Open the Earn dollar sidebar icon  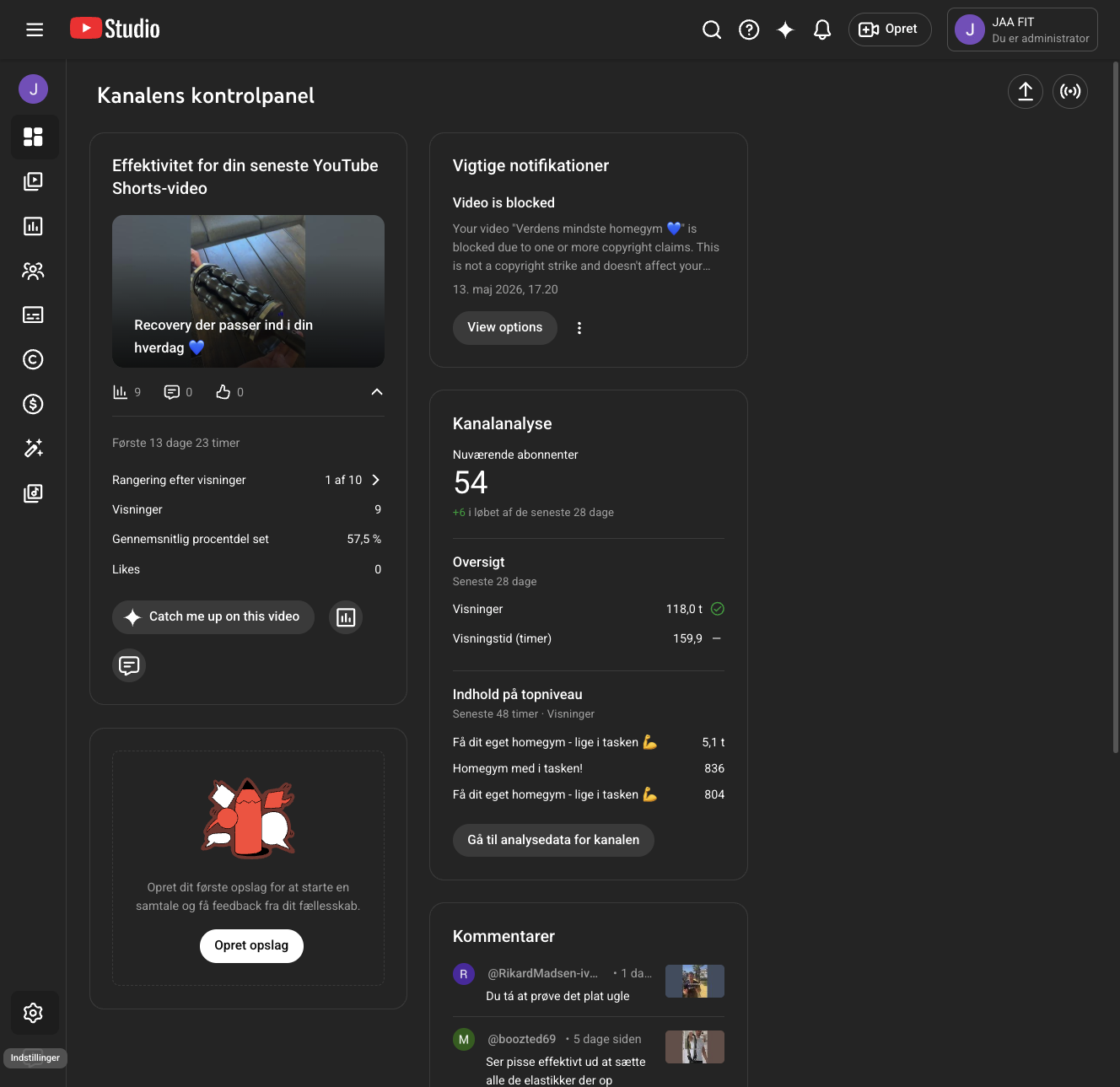[x=34, y=404]
